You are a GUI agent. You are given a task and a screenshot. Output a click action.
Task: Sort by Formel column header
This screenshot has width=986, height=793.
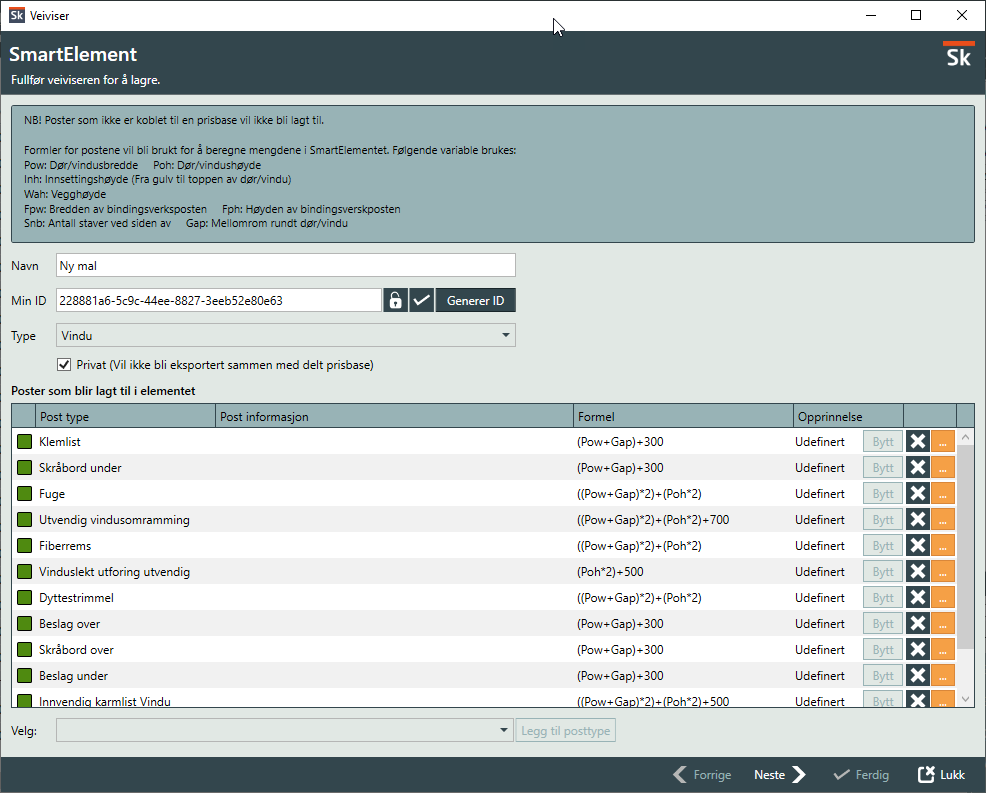[683, 416]
